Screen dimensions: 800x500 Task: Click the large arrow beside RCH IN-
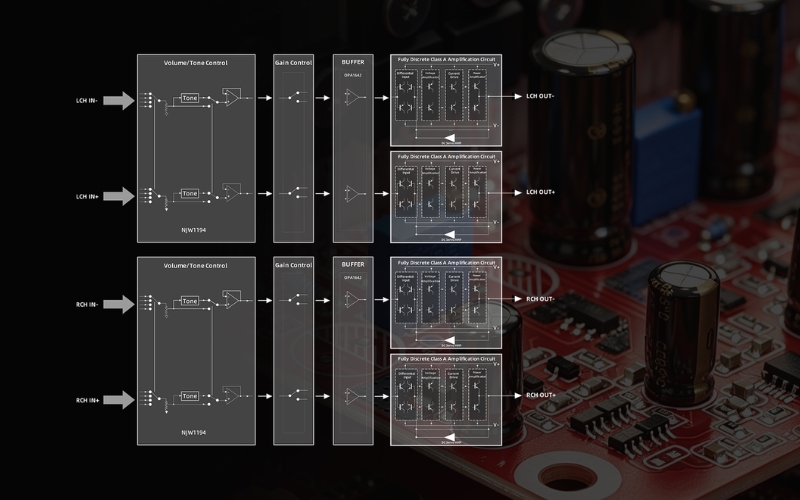click(x=118, y=304)
